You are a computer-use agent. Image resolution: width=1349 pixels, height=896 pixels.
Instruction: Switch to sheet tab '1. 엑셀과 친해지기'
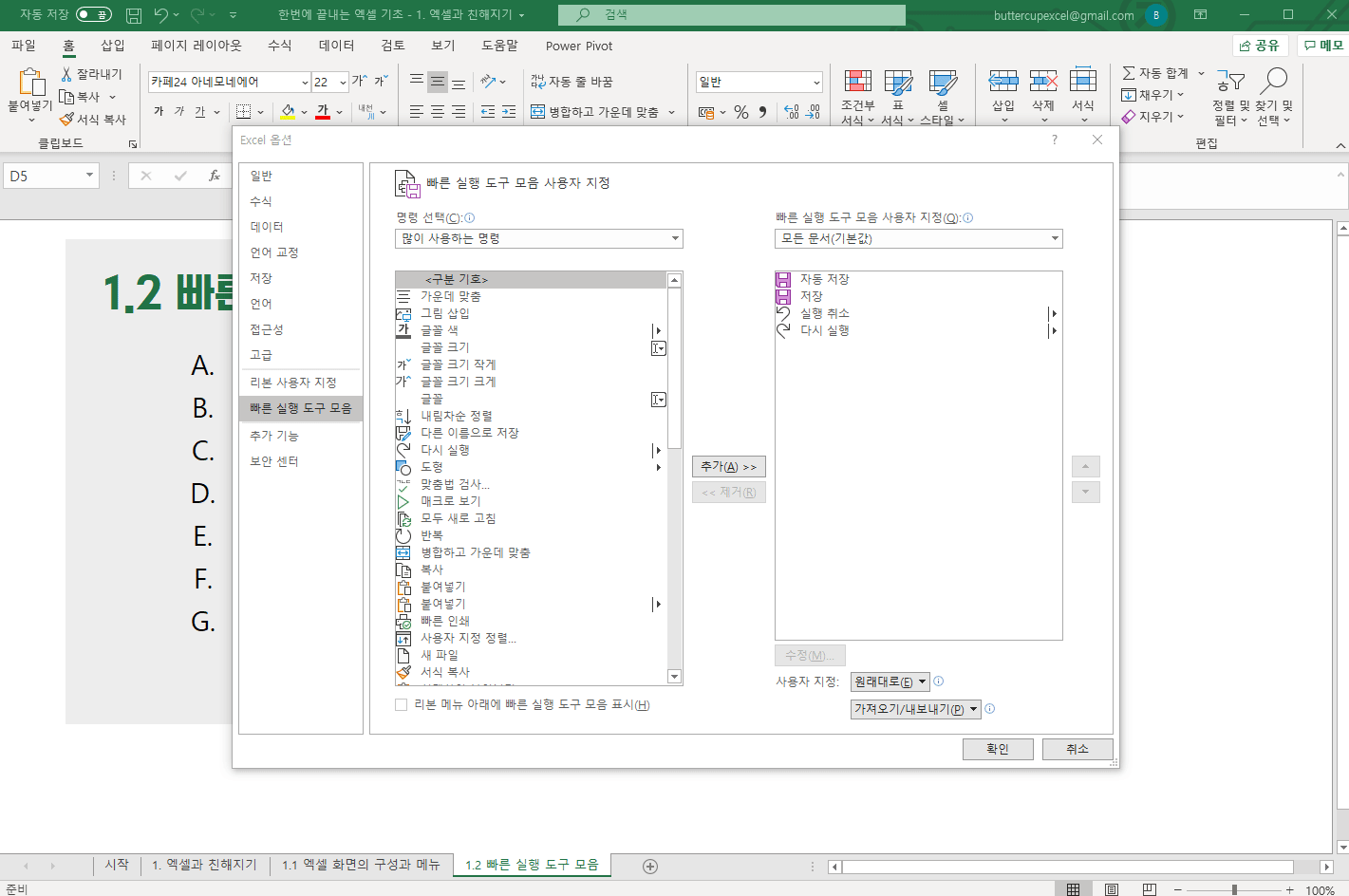(x=204, y=865)
